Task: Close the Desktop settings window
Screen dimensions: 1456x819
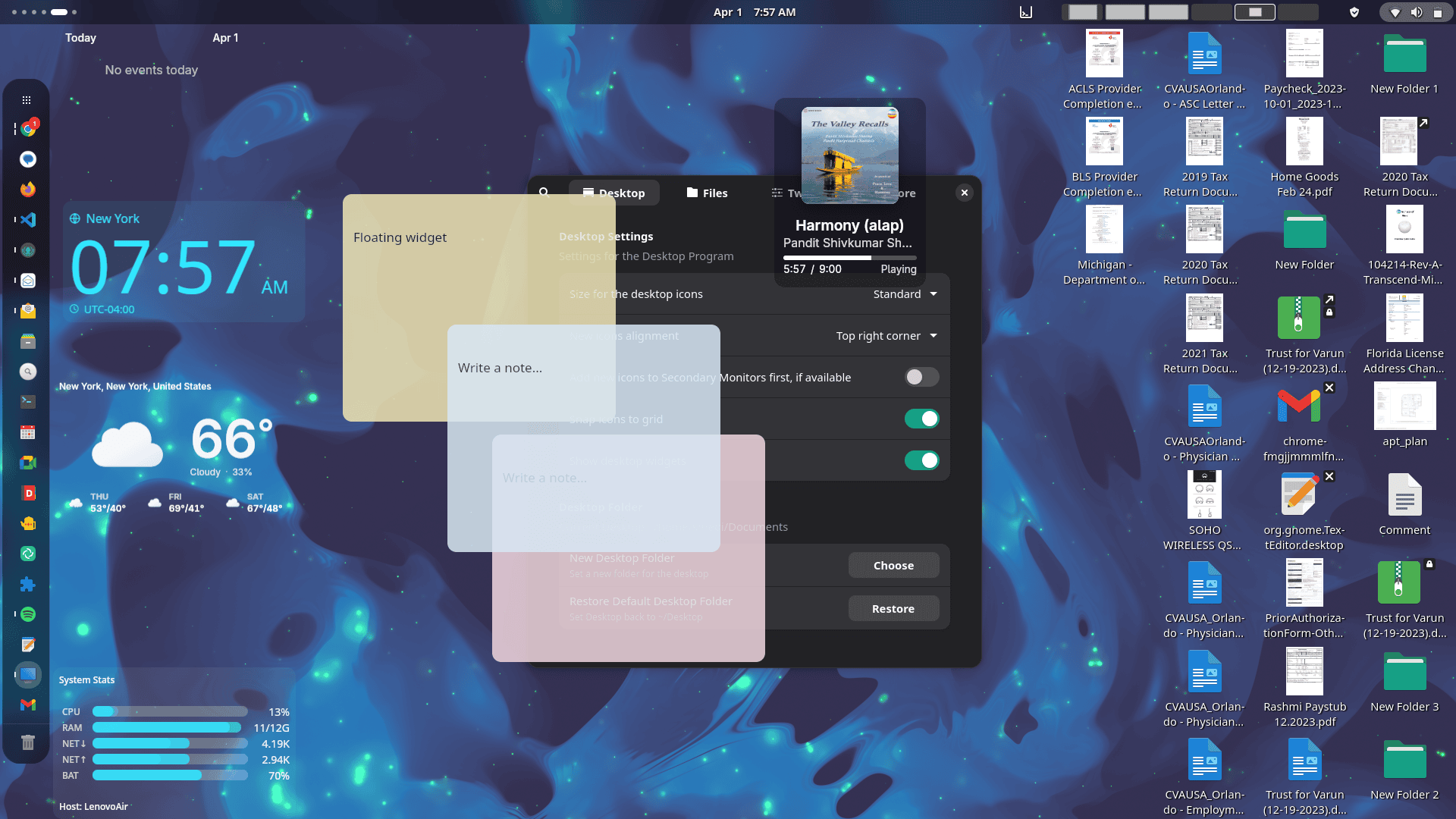Action: click(x=964, y=193)
